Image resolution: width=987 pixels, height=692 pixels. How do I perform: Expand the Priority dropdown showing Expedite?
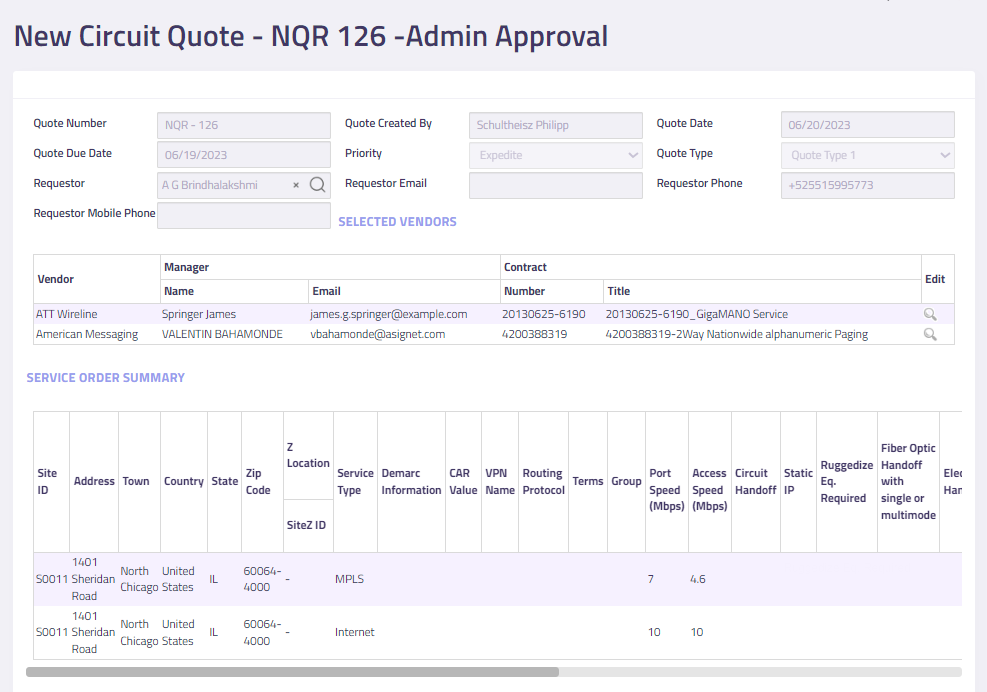556,155
